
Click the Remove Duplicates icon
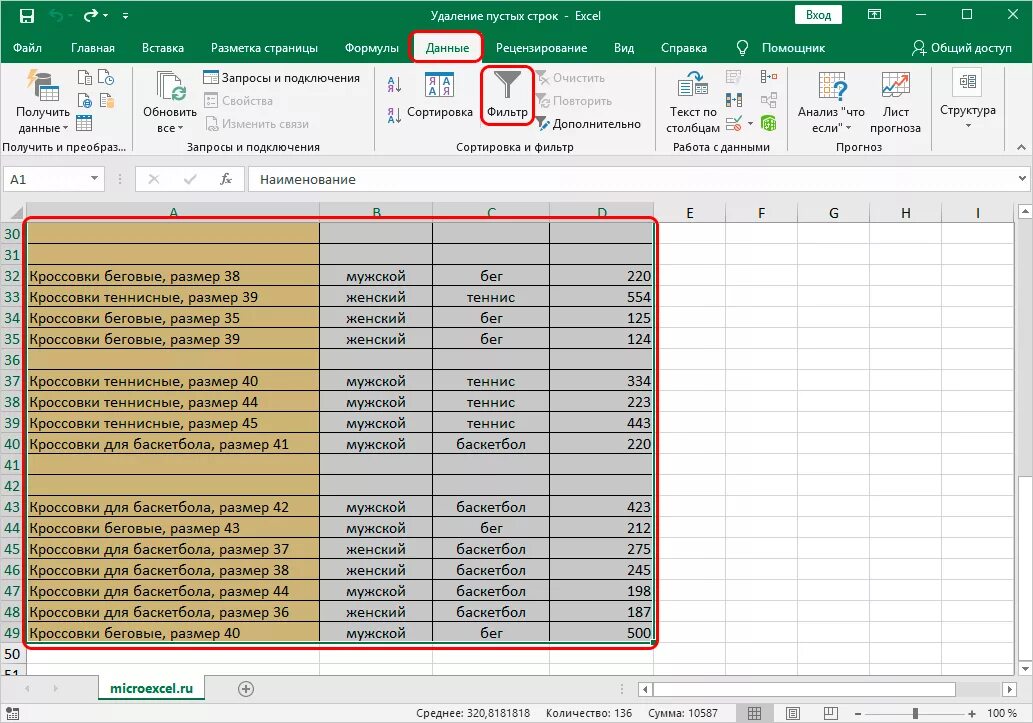point(734,100)
